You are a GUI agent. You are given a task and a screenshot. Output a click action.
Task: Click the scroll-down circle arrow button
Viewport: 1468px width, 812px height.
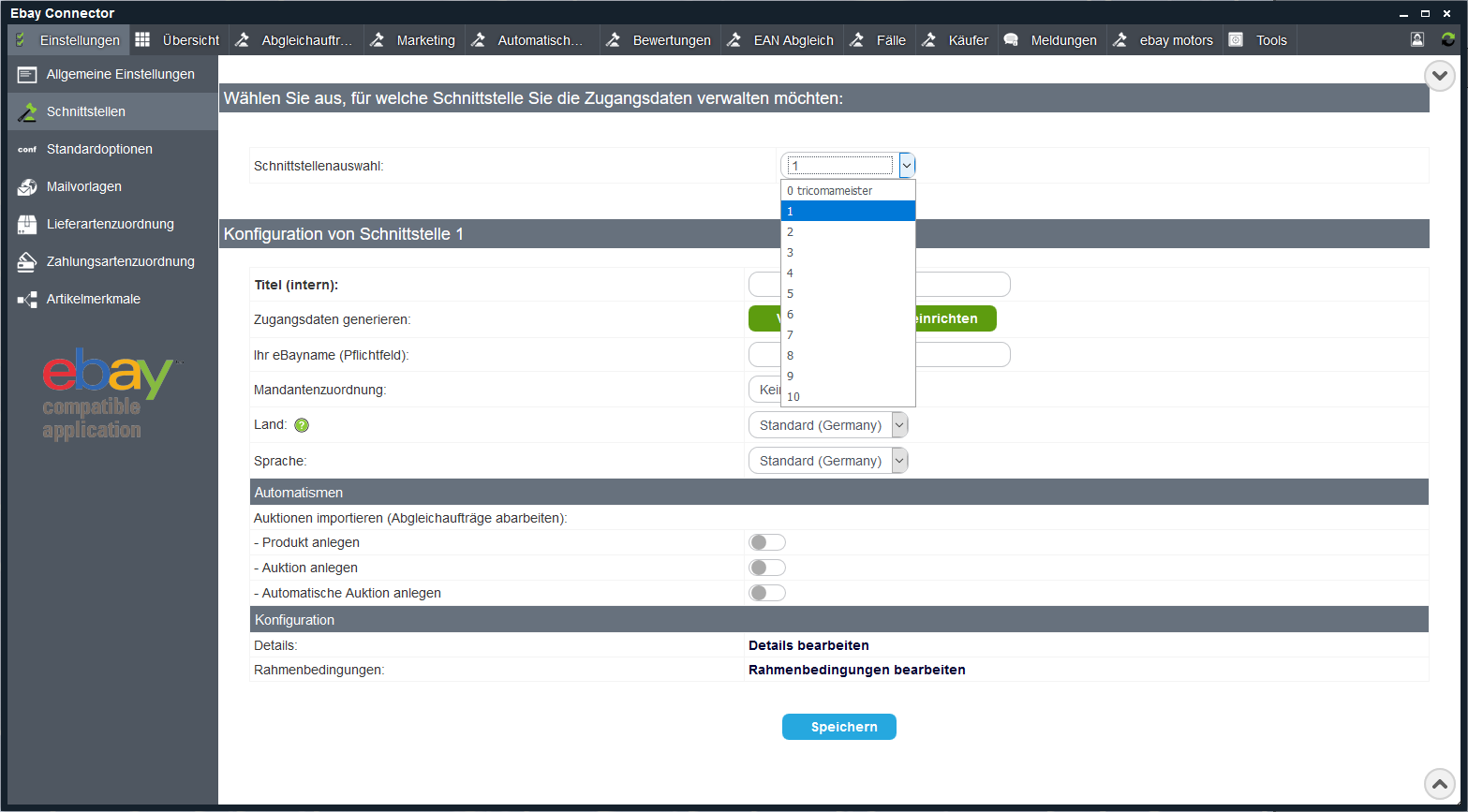tap(1439, 76)
